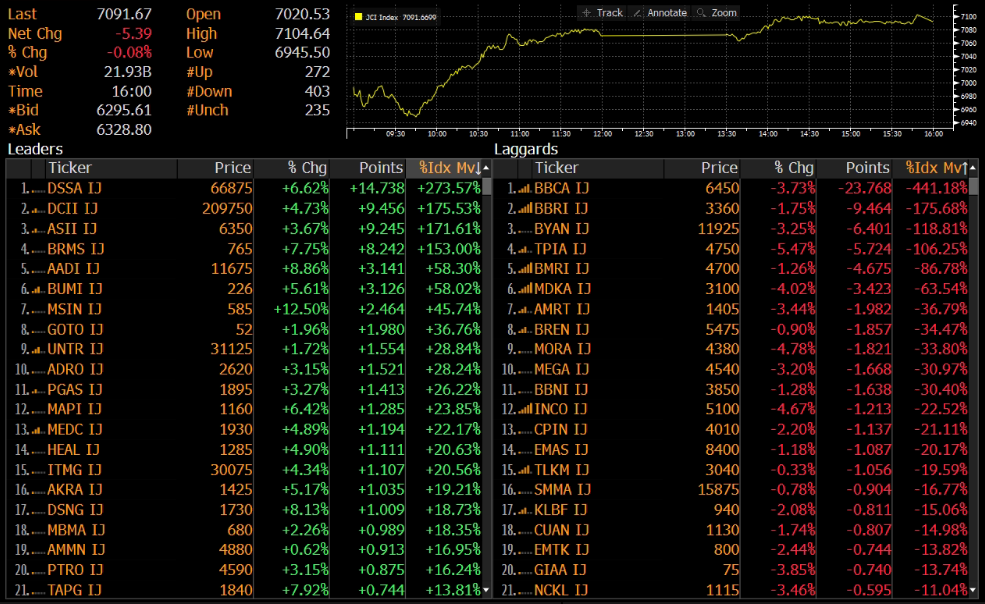Viewport: 985px width, 604px height.
Task: Click Leaders scrollbar down arrow
Action: tap(487, 591)
